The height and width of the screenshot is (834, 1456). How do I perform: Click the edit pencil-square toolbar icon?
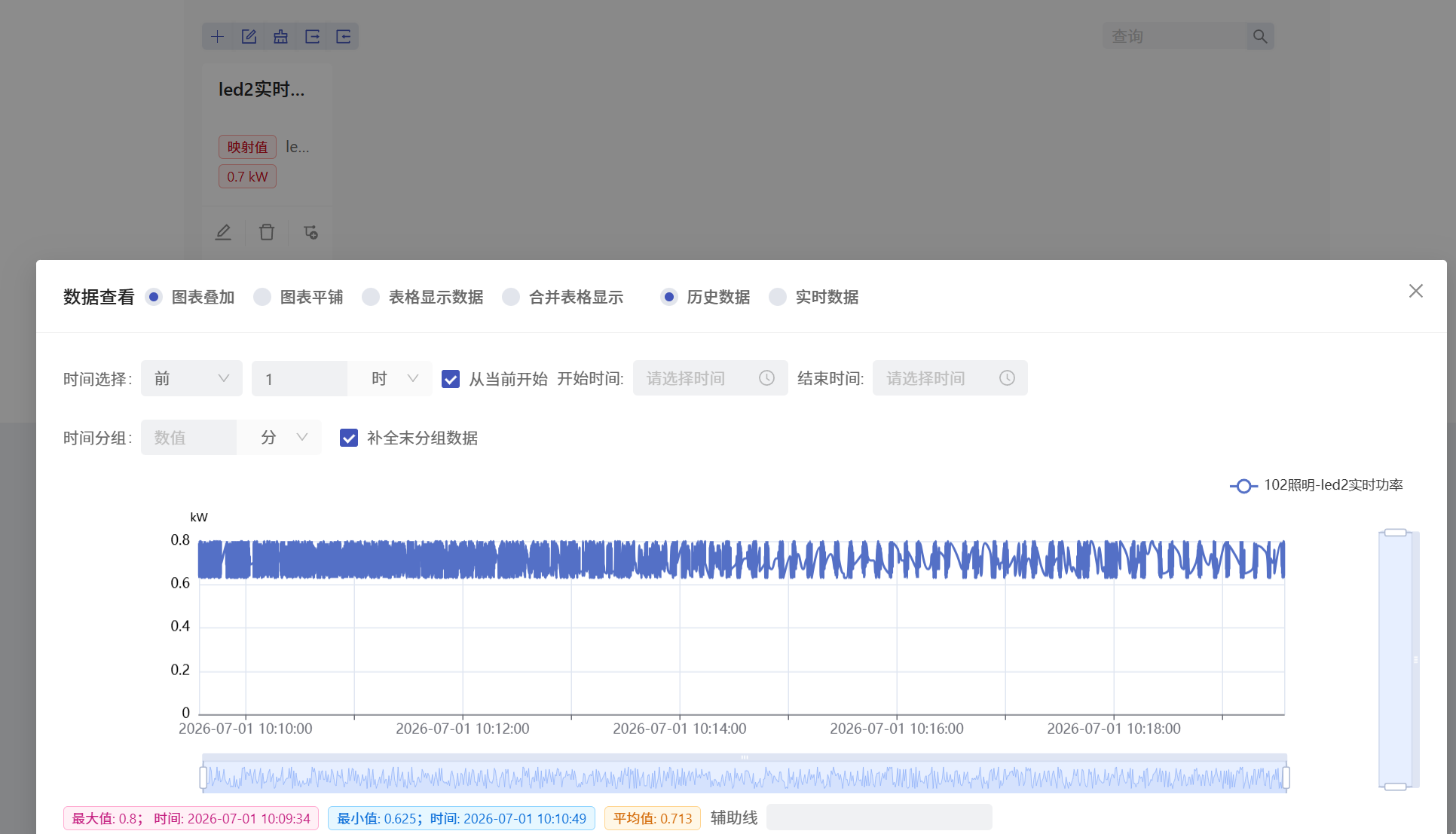click(x=249, y=36)
